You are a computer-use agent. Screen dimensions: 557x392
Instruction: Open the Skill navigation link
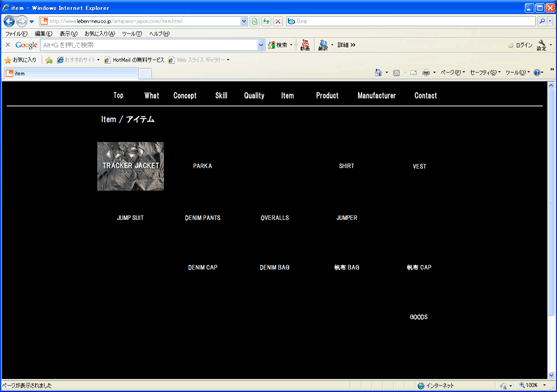point(221,96)
